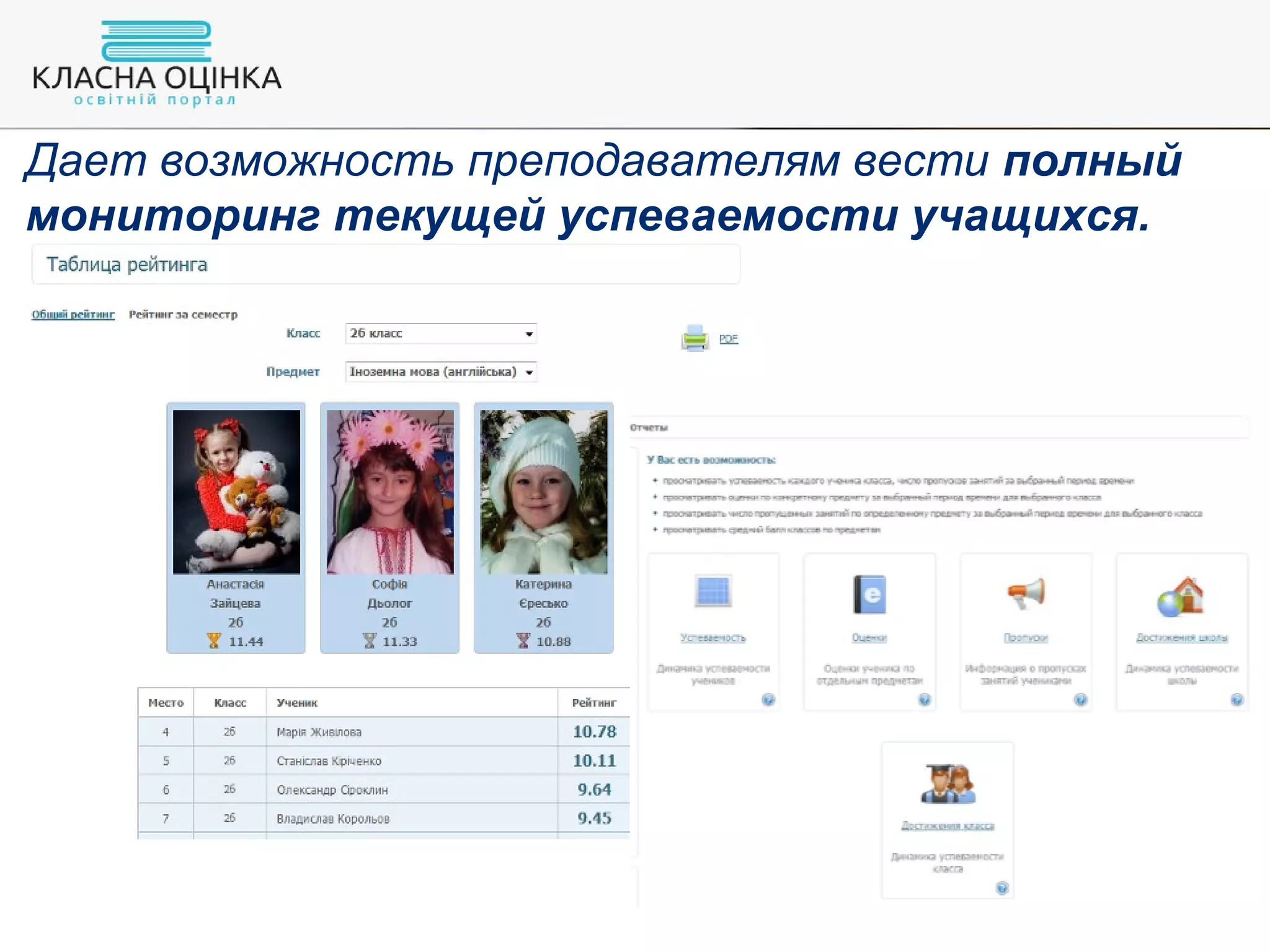The image size is (1270, 952).
Task: Click the Класна Оцінка portal logo
Action: (157, 64)
